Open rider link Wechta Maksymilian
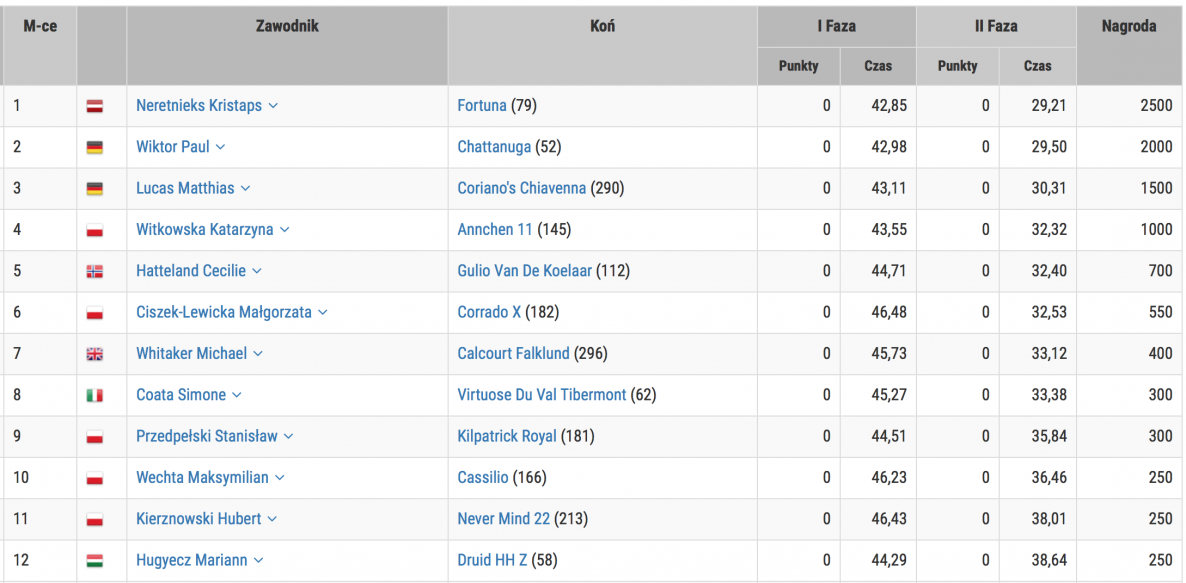 202,478
